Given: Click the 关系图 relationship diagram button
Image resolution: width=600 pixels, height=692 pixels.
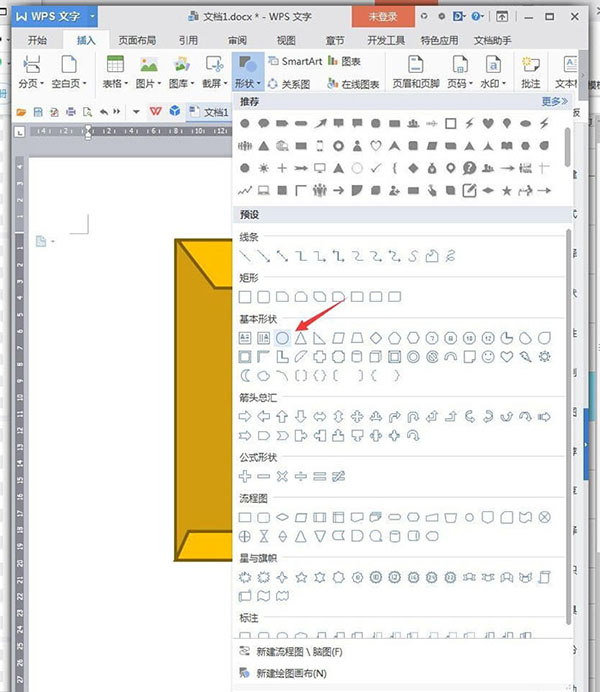Looking at the screenshot, I should click(289, 84).
